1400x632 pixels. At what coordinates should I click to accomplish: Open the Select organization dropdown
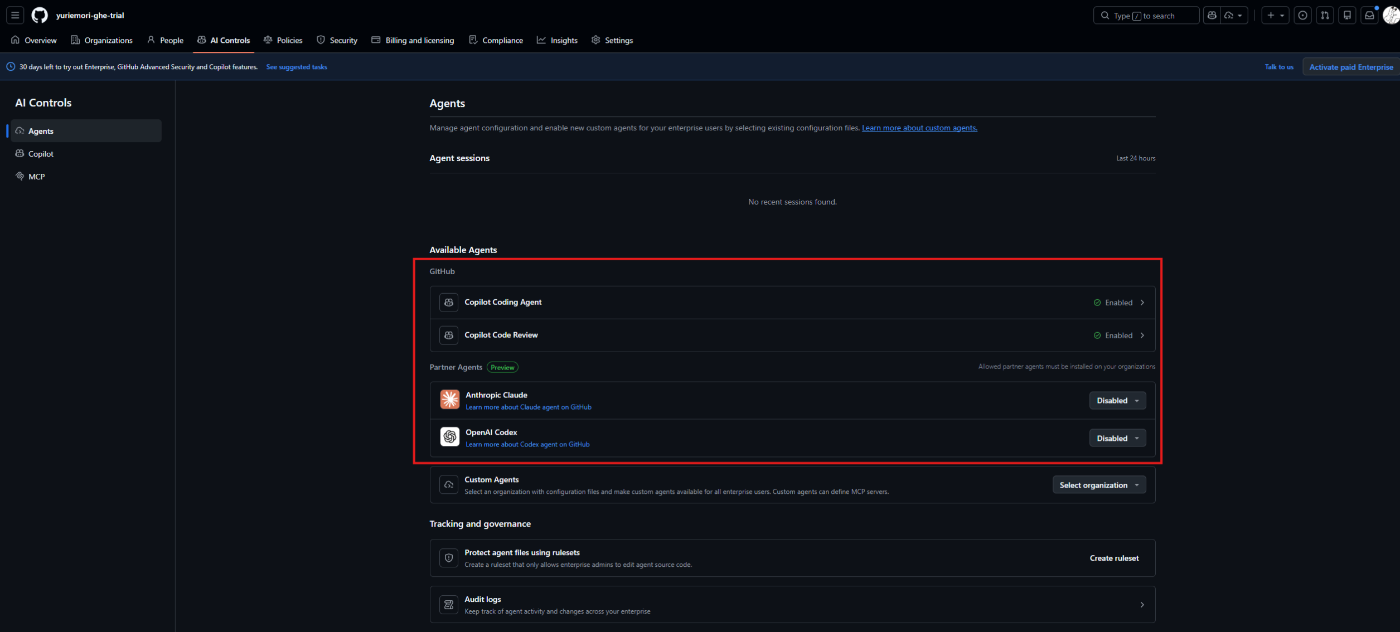[x=1099, y=485]
